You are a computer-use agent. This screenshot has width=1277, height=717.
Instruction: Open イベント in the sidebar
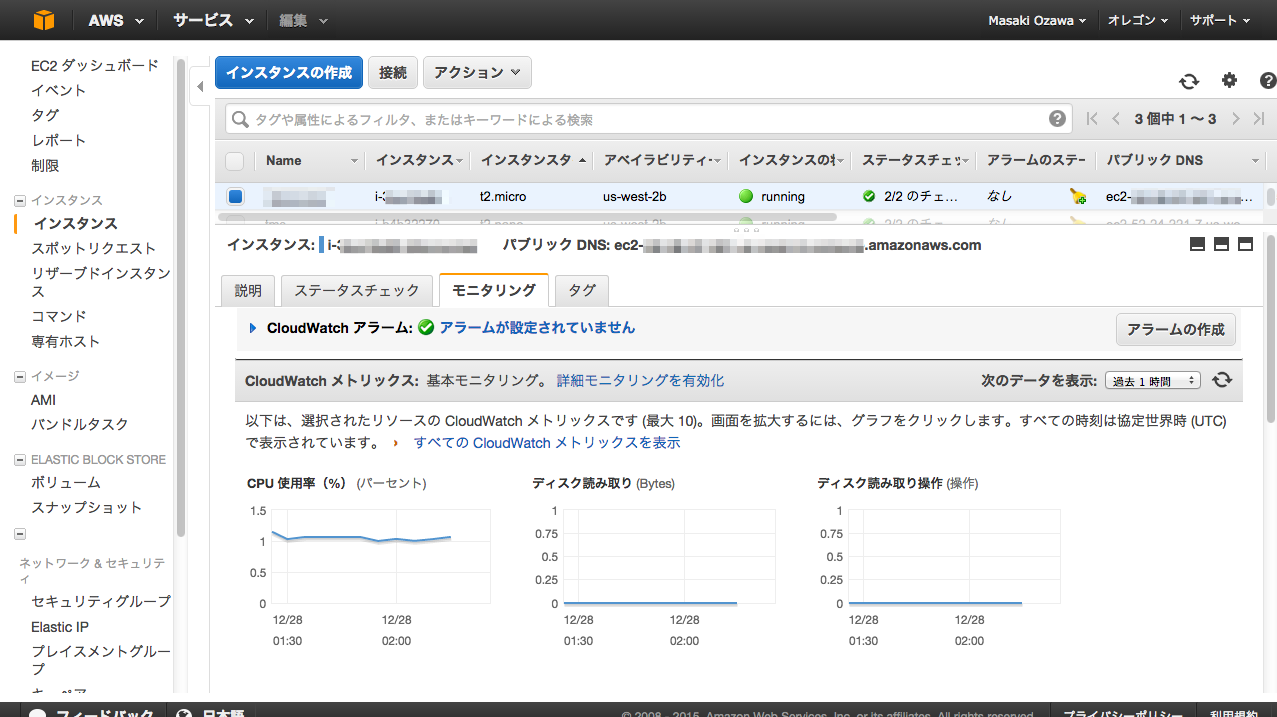[x=58, y=90]
